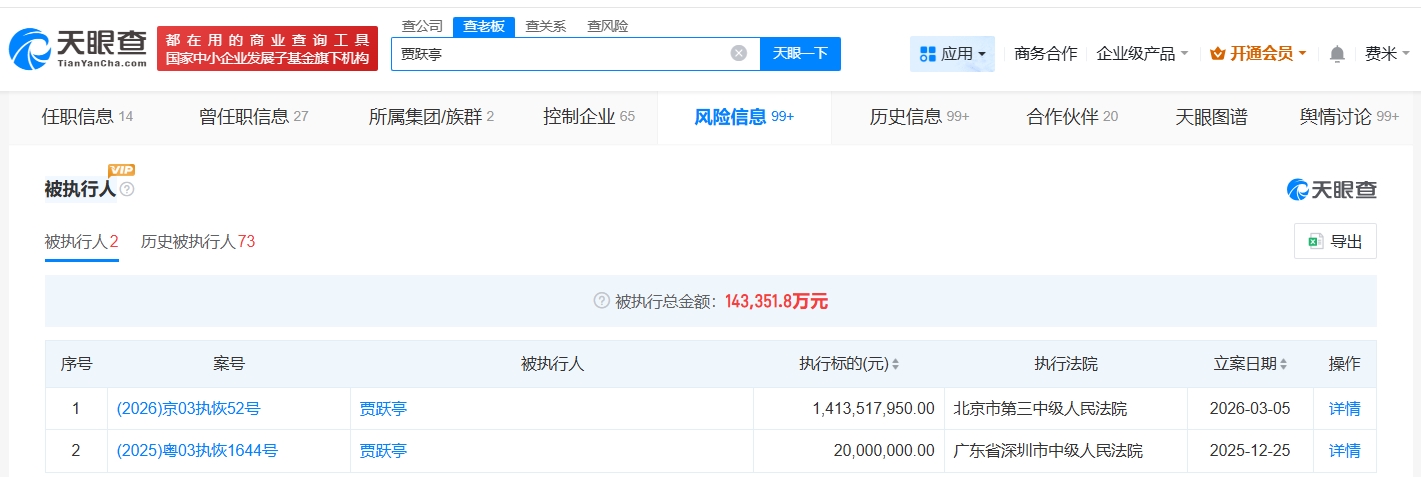Switch to the 任职信息 tab
The width and height of the screenshot is (1421, 477).
(87, 117)
